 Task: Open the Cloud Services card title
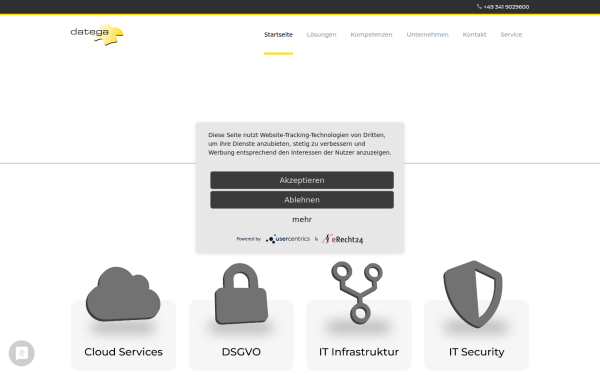123,352
